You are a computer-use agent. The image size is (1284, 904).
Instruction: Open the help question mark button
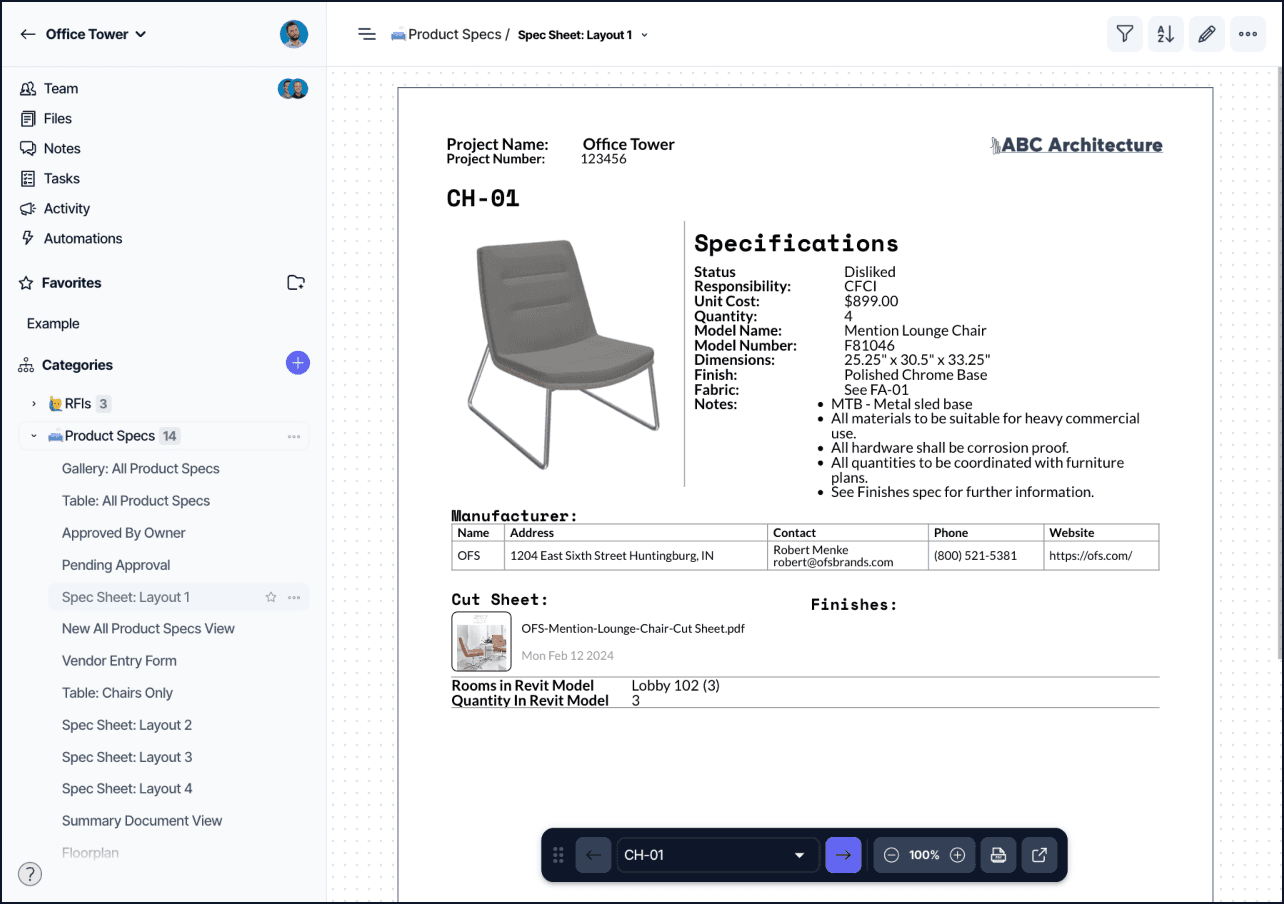coord(30,874)
